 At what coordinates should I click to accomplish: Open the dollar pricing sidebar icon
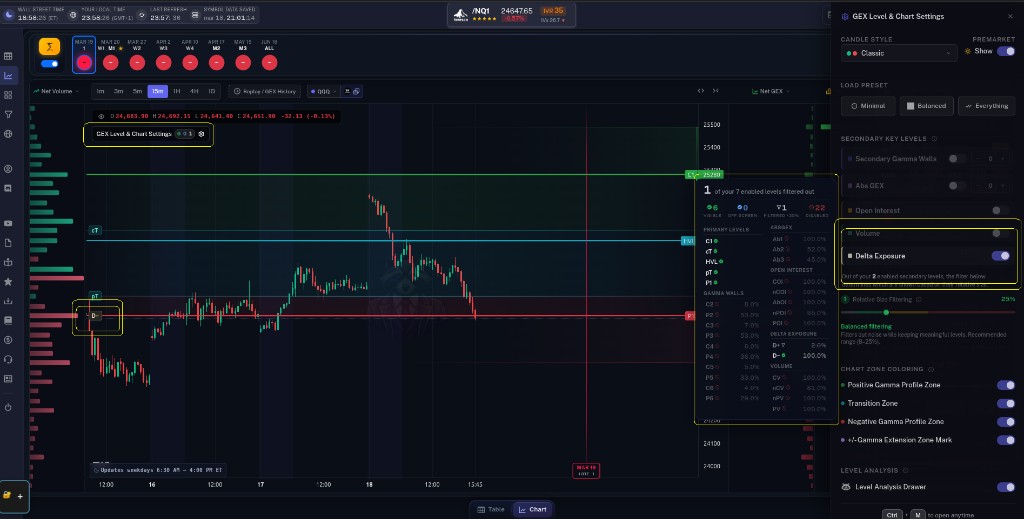pyautogui.click(x=8, y=339)
